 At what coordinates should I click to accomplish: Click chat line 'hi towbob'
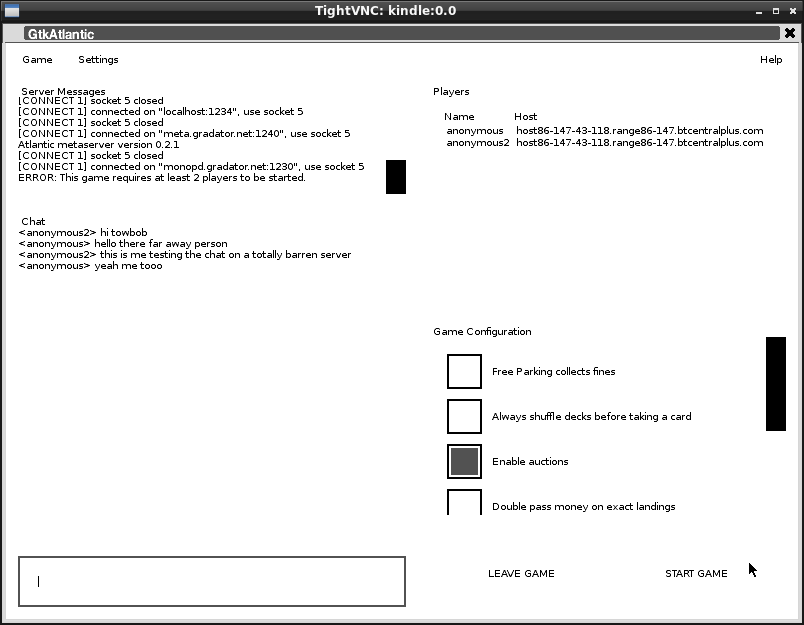pyautogui.click(x=83, y=232)
